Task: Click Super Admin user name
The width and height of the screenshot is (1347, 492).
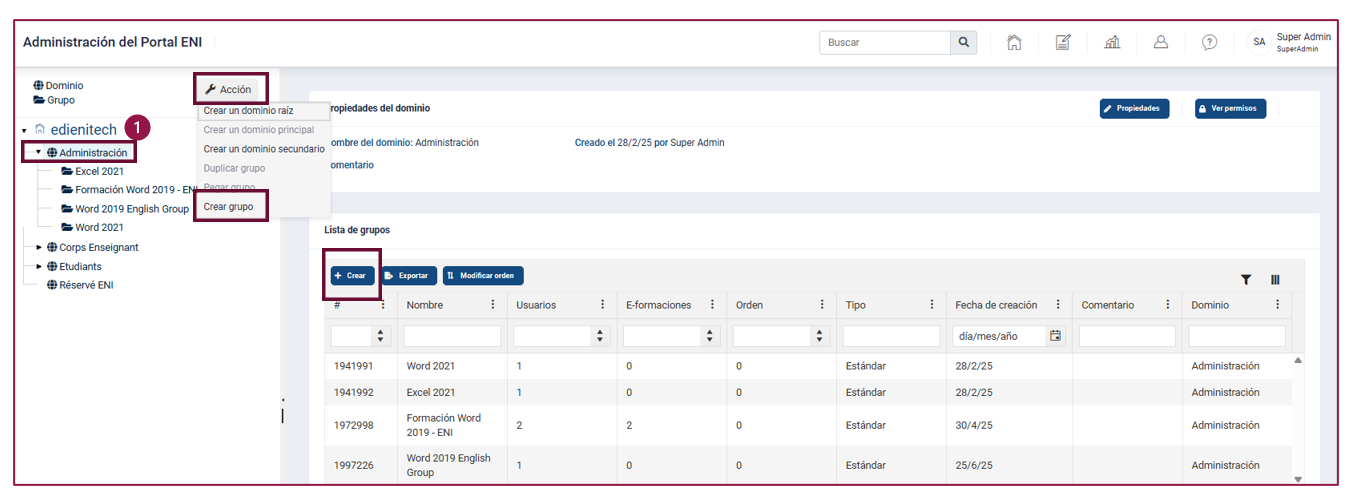Action: coord(1303,37)
